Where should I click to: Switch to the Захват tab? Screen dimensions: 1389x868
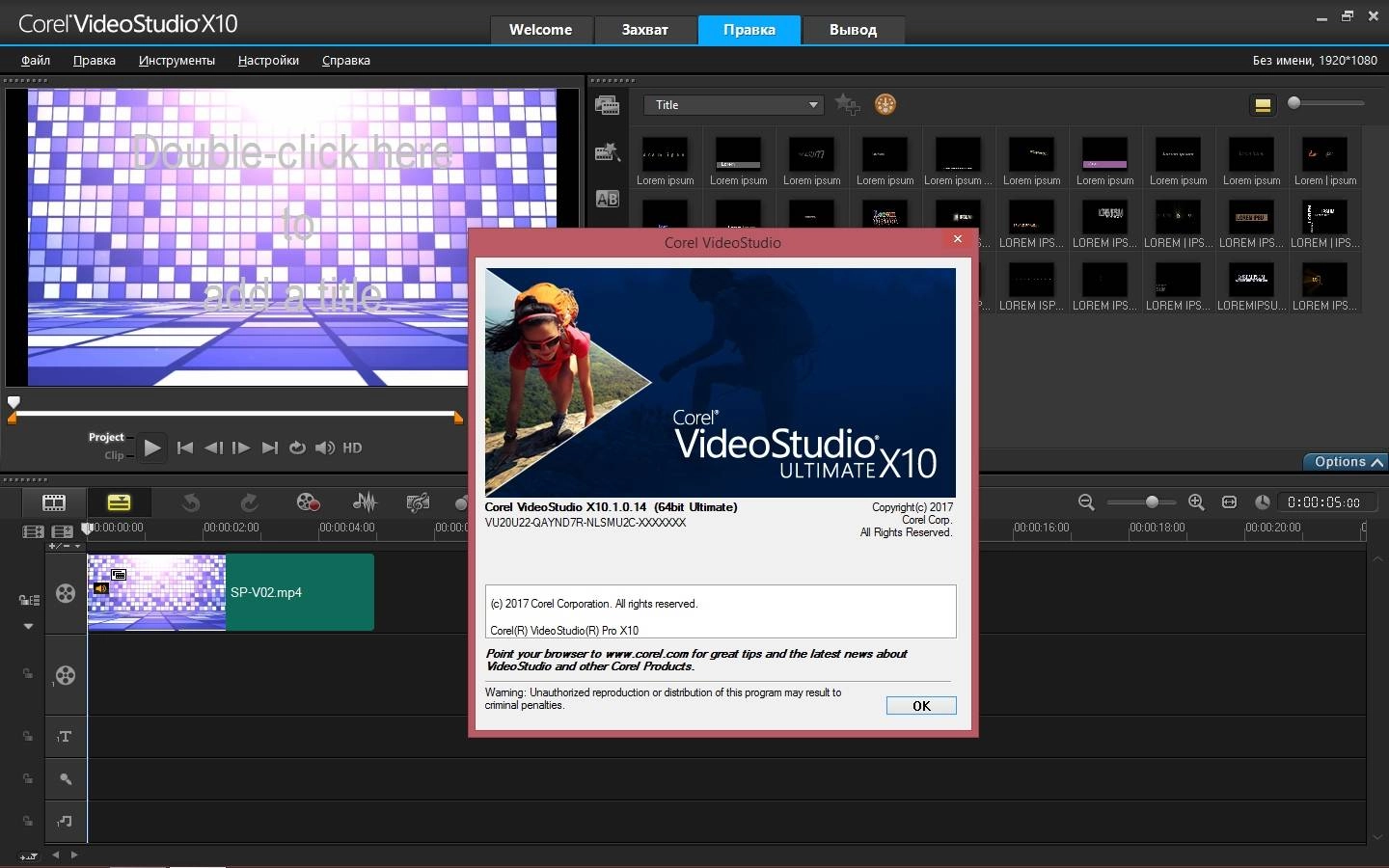pos(644,30)
